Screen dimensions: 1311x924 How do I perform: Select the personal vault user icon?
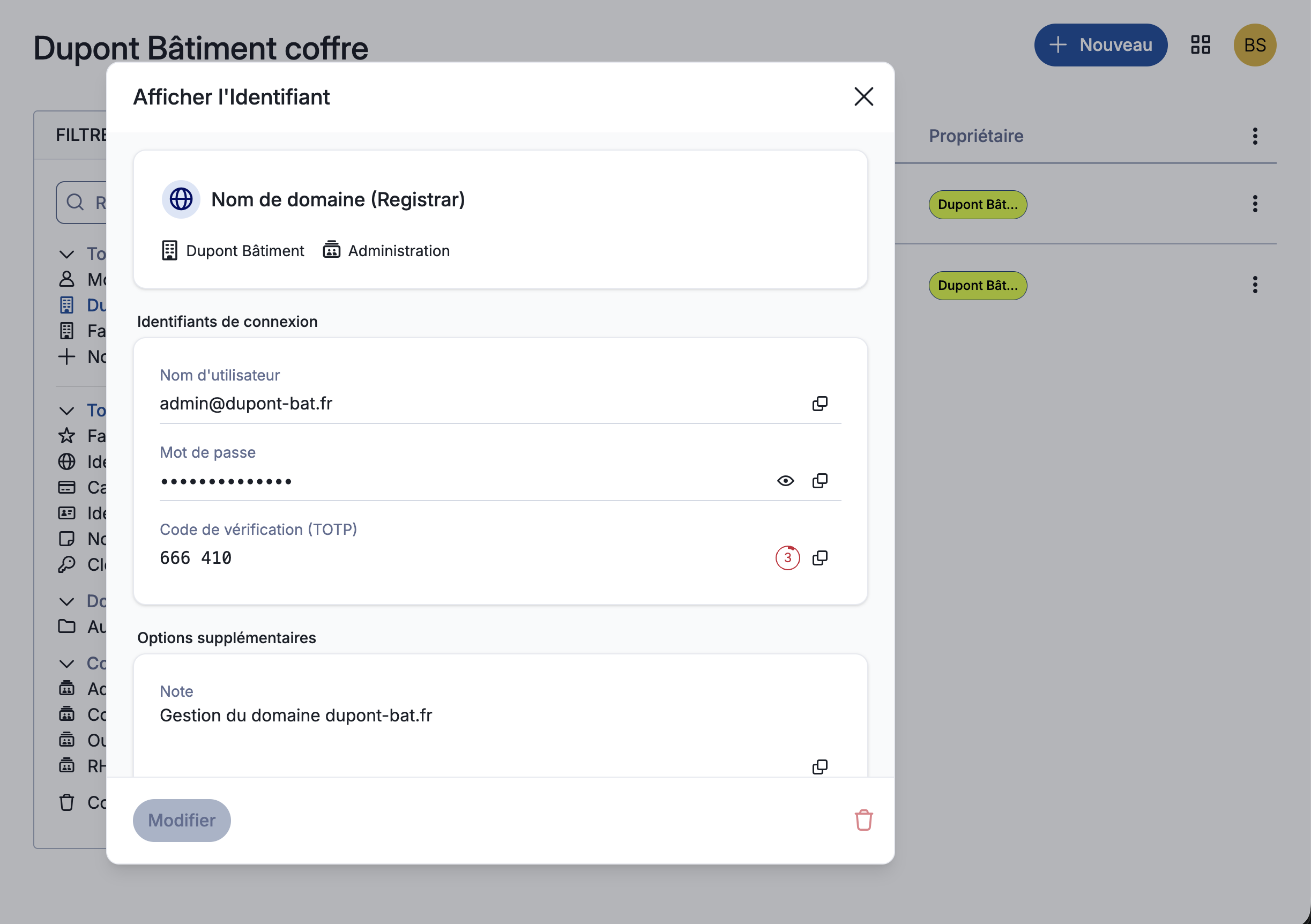[67, 279]
